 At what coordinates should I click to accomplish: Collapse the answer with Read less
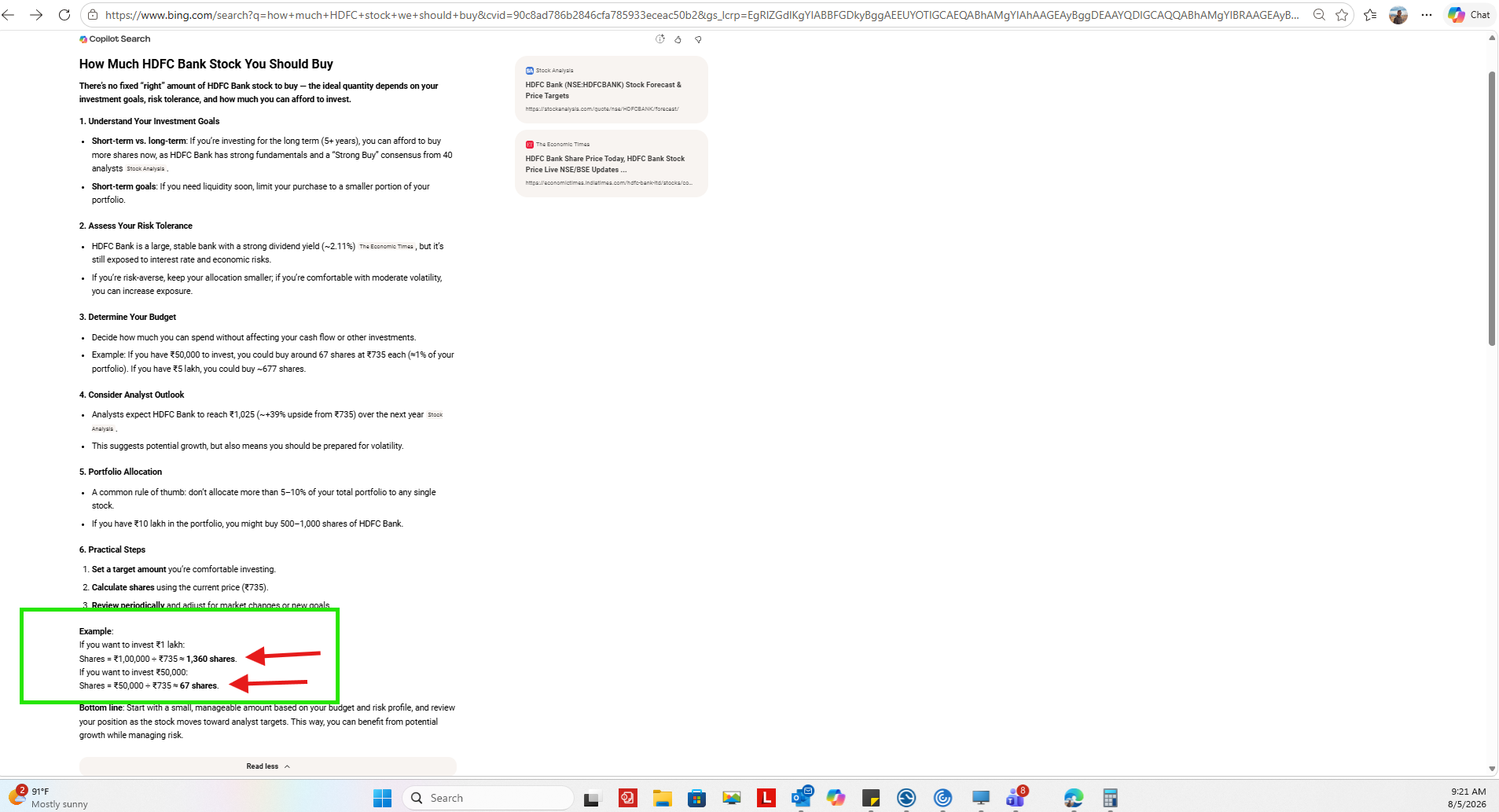coord(268,766)
